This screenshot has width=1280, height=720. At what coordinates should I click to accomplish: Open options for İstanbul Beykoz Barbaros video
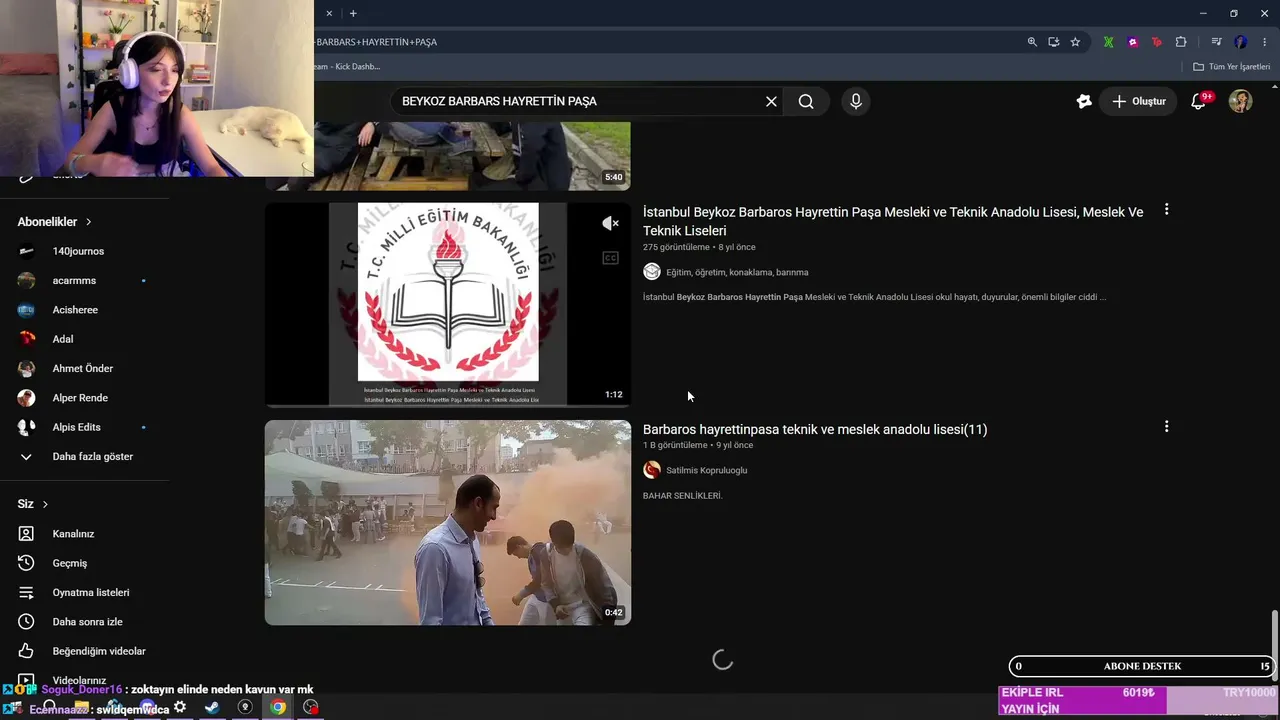point(1166,210)
